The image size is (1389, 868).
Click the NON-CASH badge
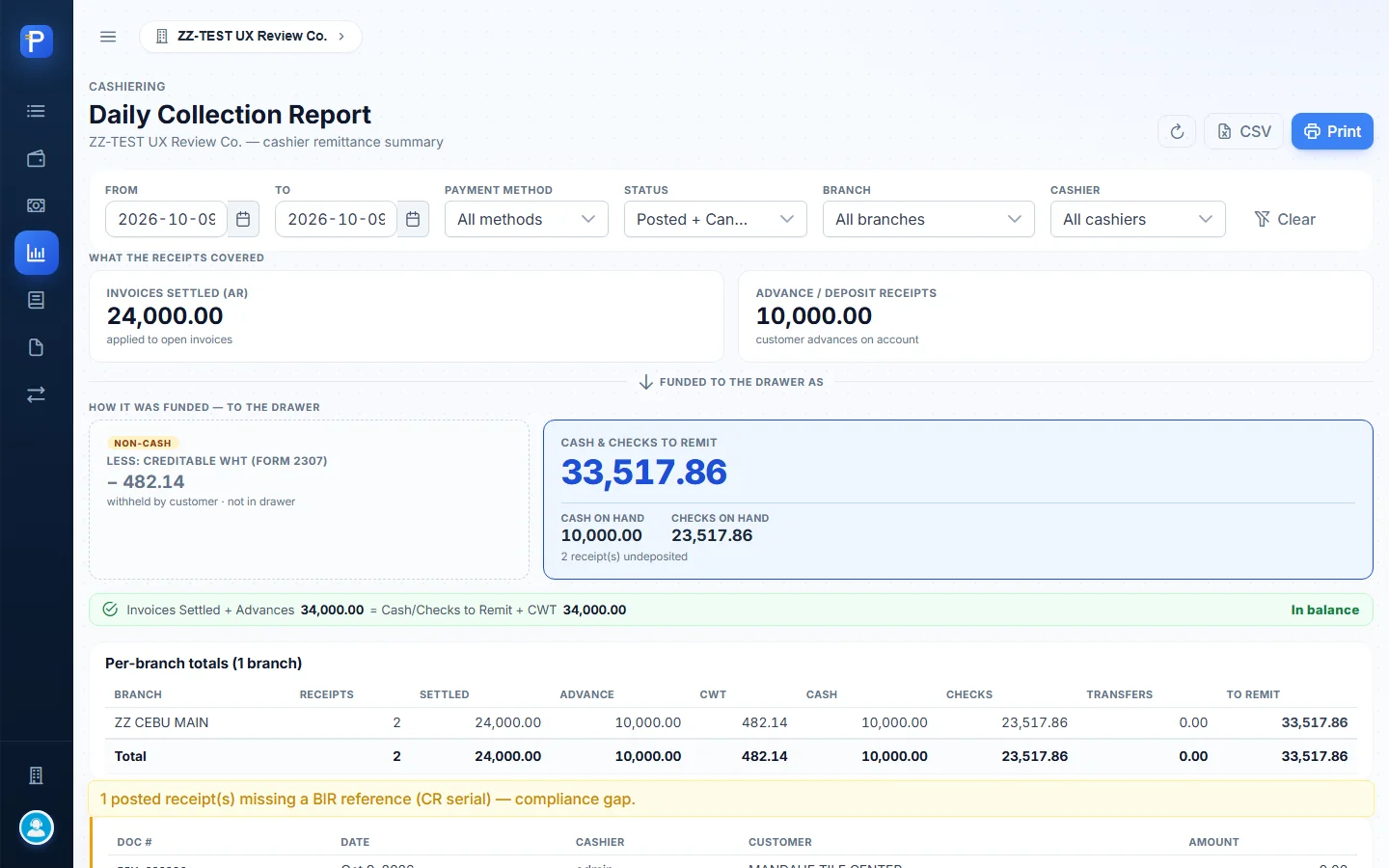pyautogui.click(x=143, y=443)
